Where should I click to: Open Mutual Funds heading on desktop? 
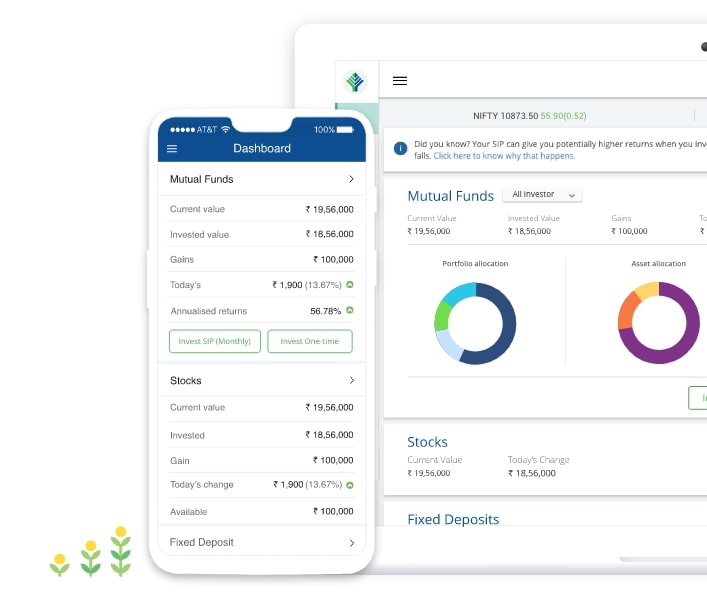click(x=450, y=196)
